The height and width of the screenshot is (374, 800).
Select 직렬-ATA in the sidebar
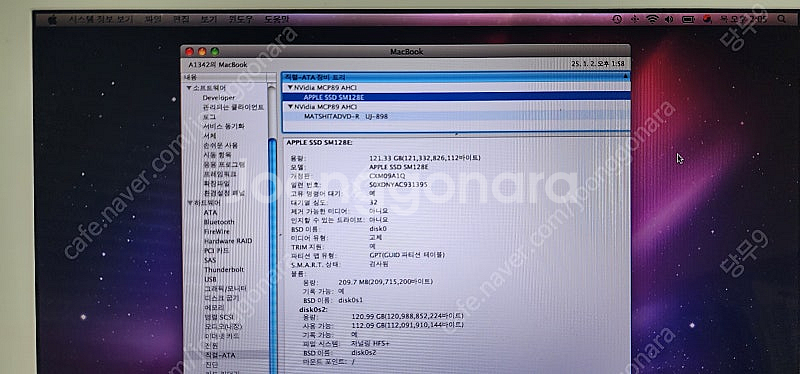click(x=220, y=355)
